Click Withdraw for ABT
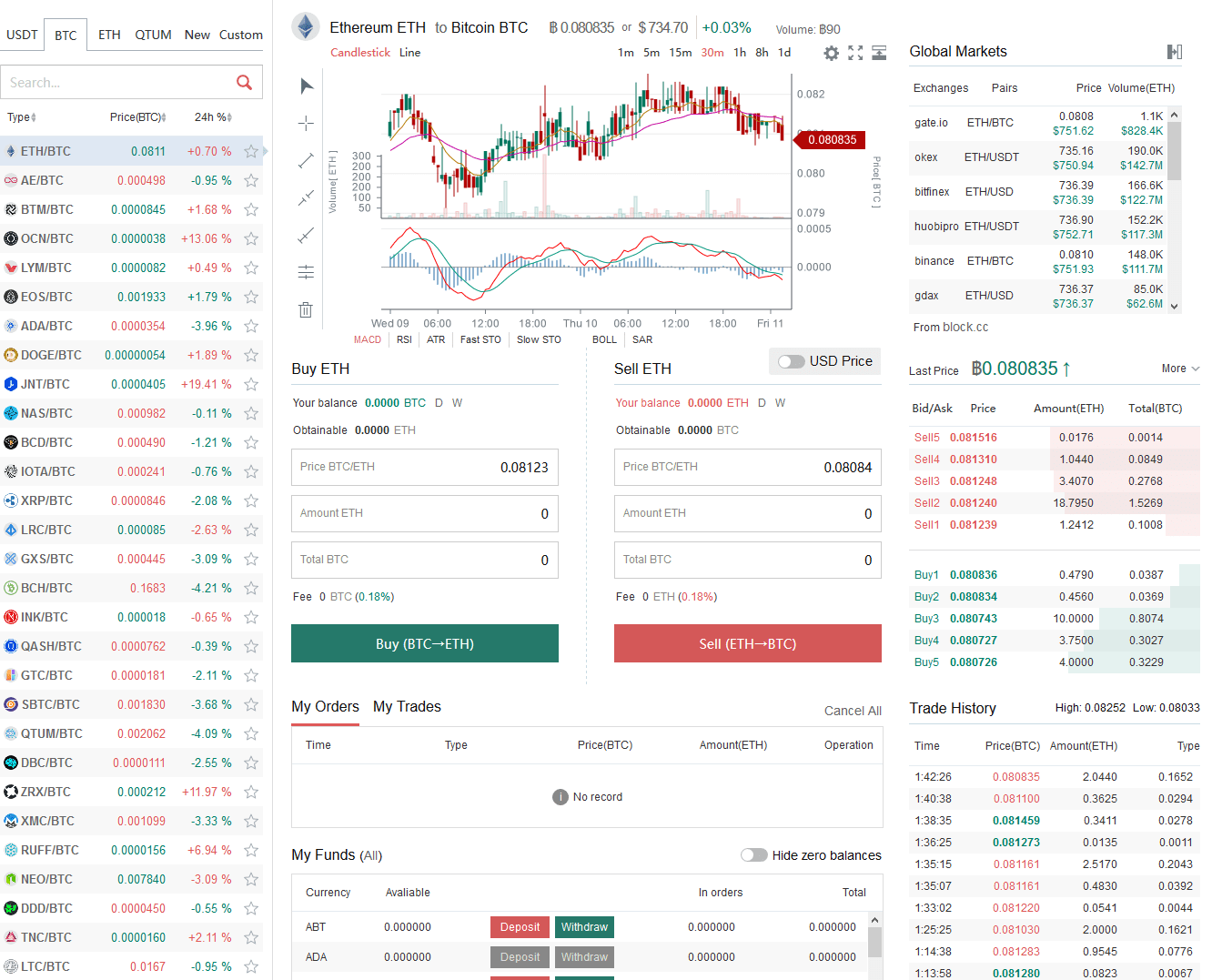Viewport: 1212px width, 980px height. [x=584, y=927]
